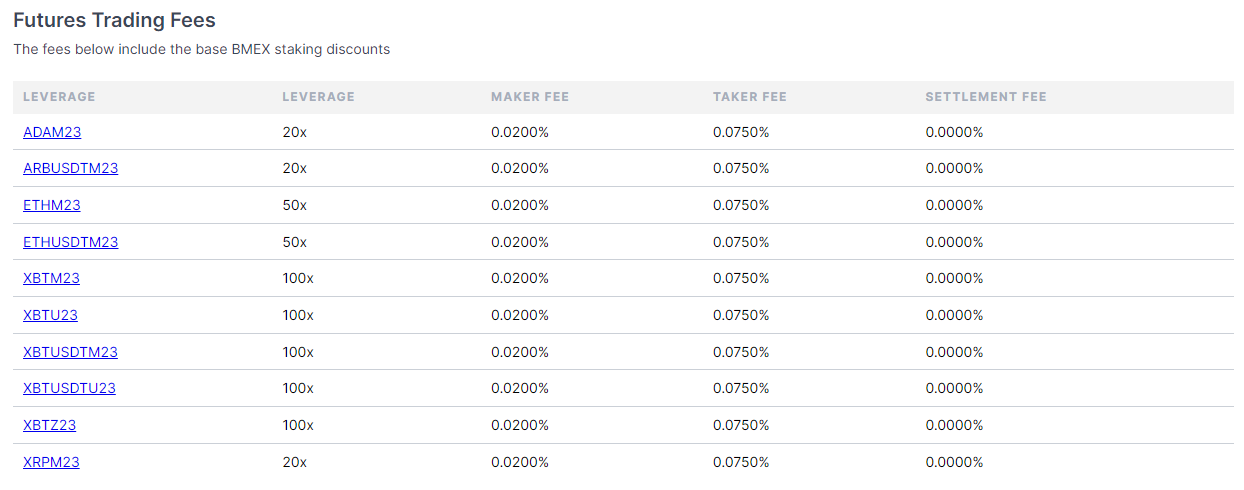Open the XBTUSDTM23 contract link
This screenshot has width=1244, height=490.
pos(70,352)
